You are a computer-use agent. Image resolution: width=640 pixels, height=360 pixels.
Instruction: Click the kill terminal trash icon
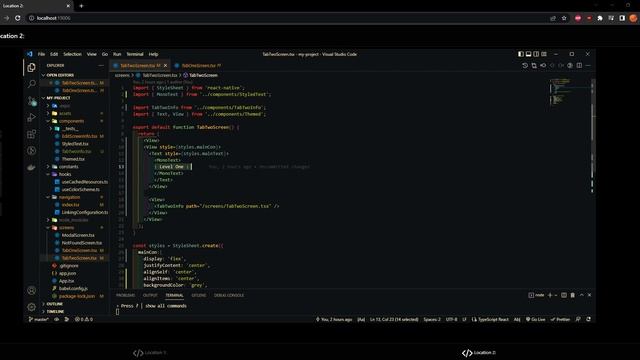(573, 295)
